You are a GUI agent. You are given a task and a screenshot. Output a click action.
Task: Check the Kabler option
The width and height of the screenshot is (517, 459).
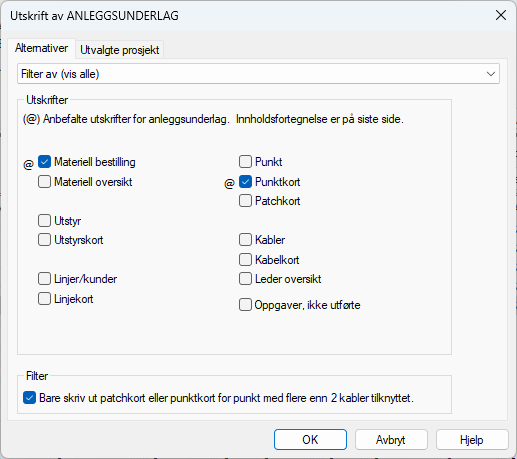tap(245, 240)
